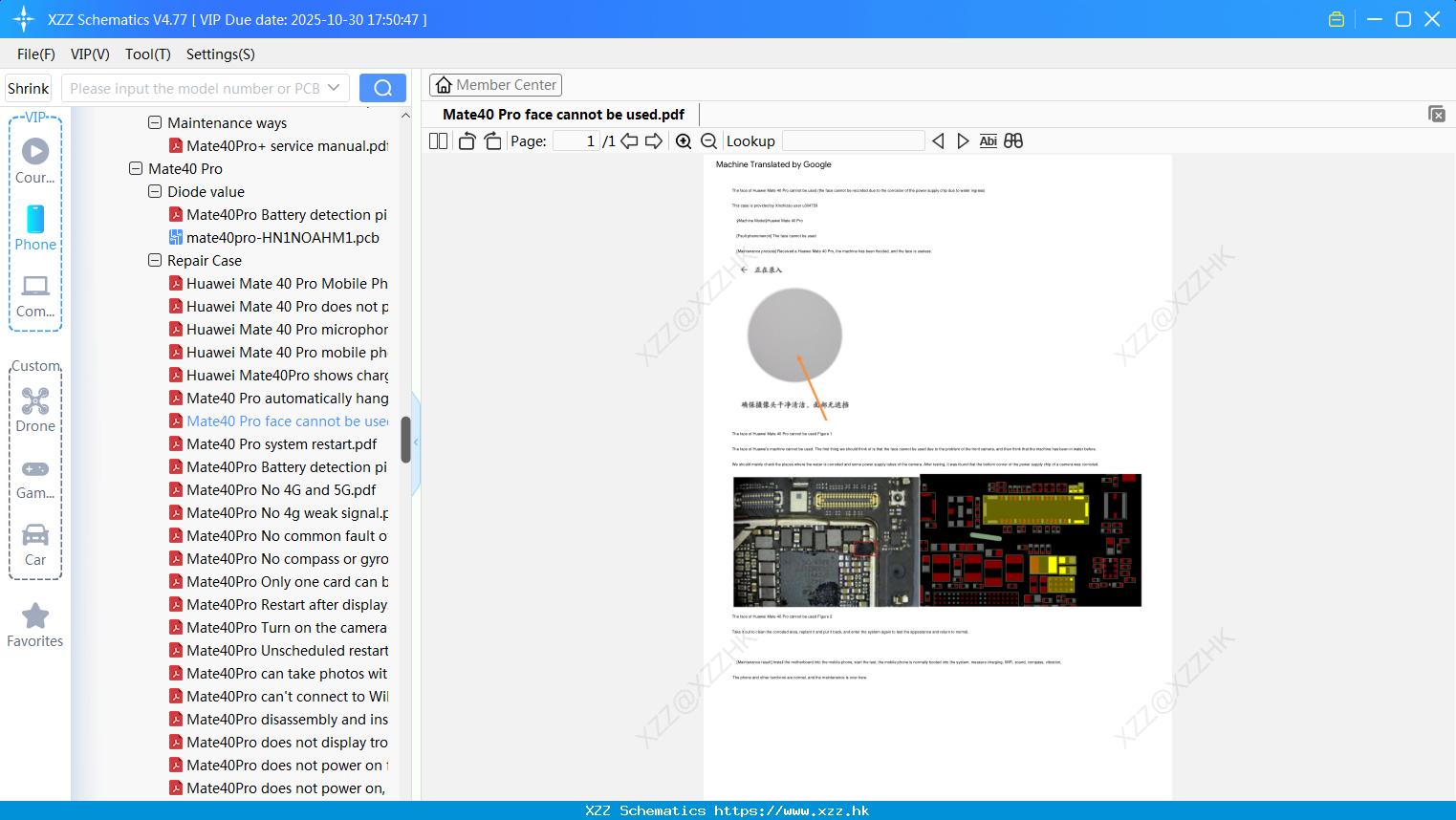This screenshot has width=1456, height=820.
Task: Open the Tool menu
Action: [148, 54]
